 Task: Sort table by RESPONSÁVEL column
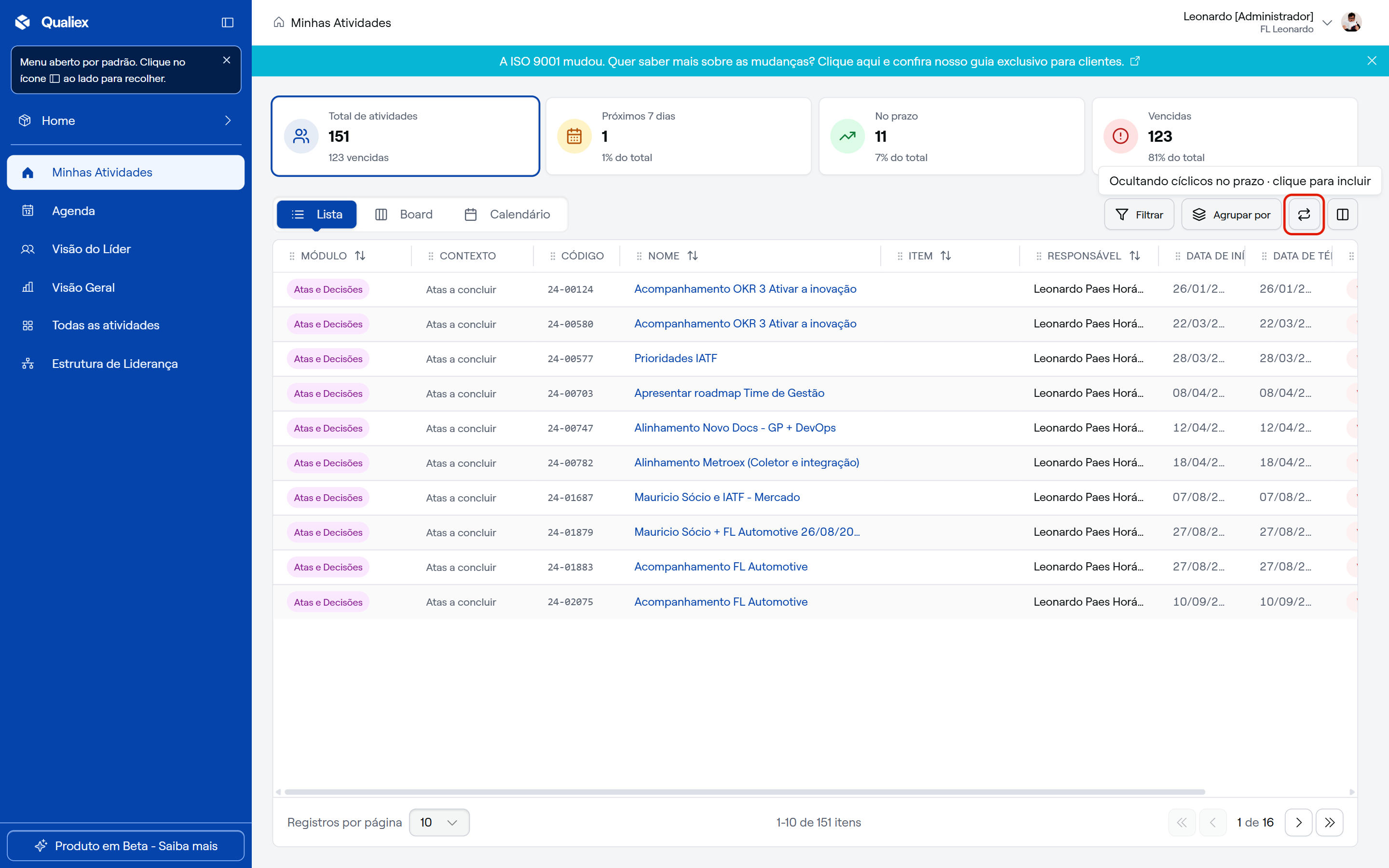[1135, 256]
